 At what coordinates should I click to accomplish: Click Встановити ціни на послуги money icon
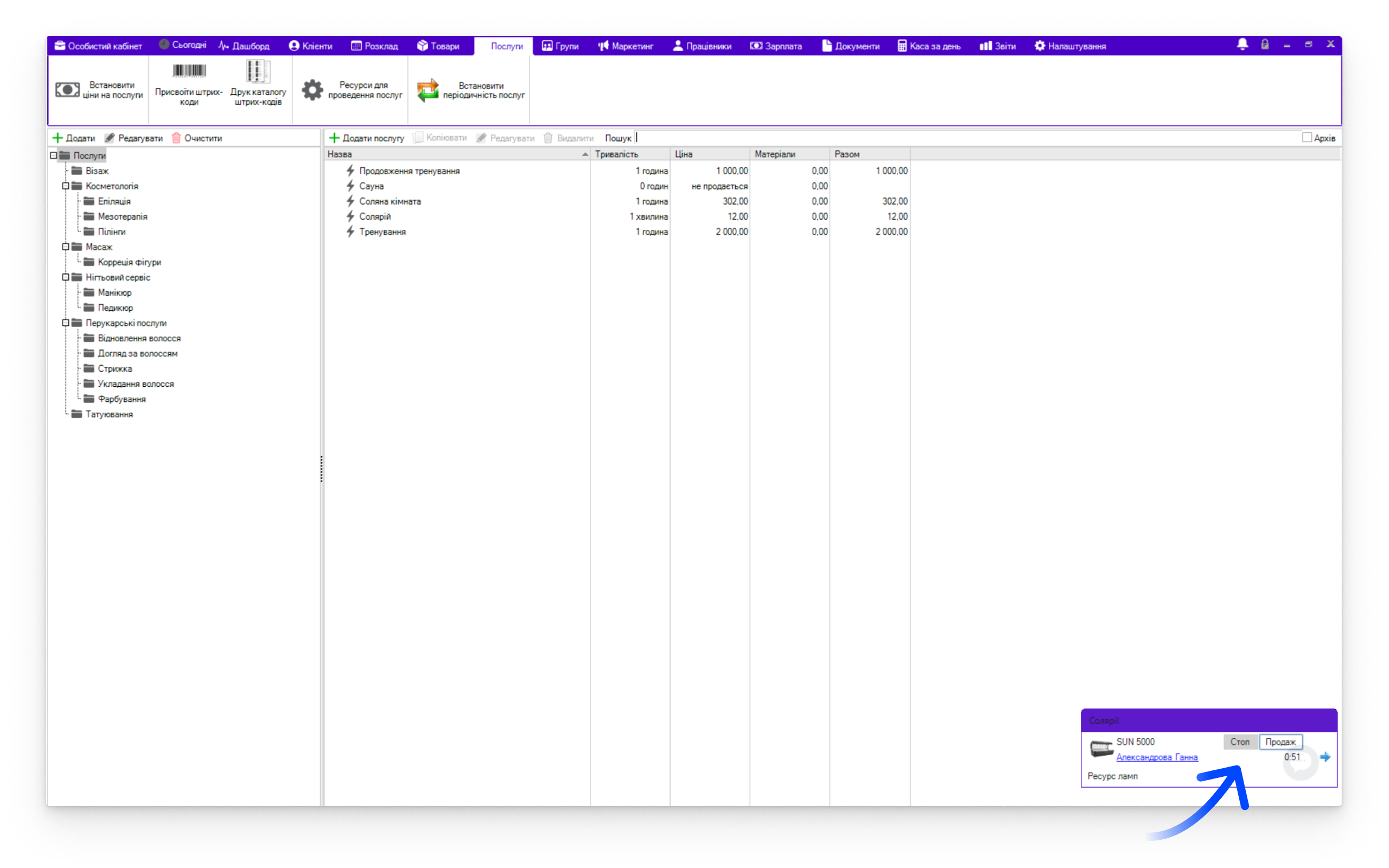pos(67,90)
